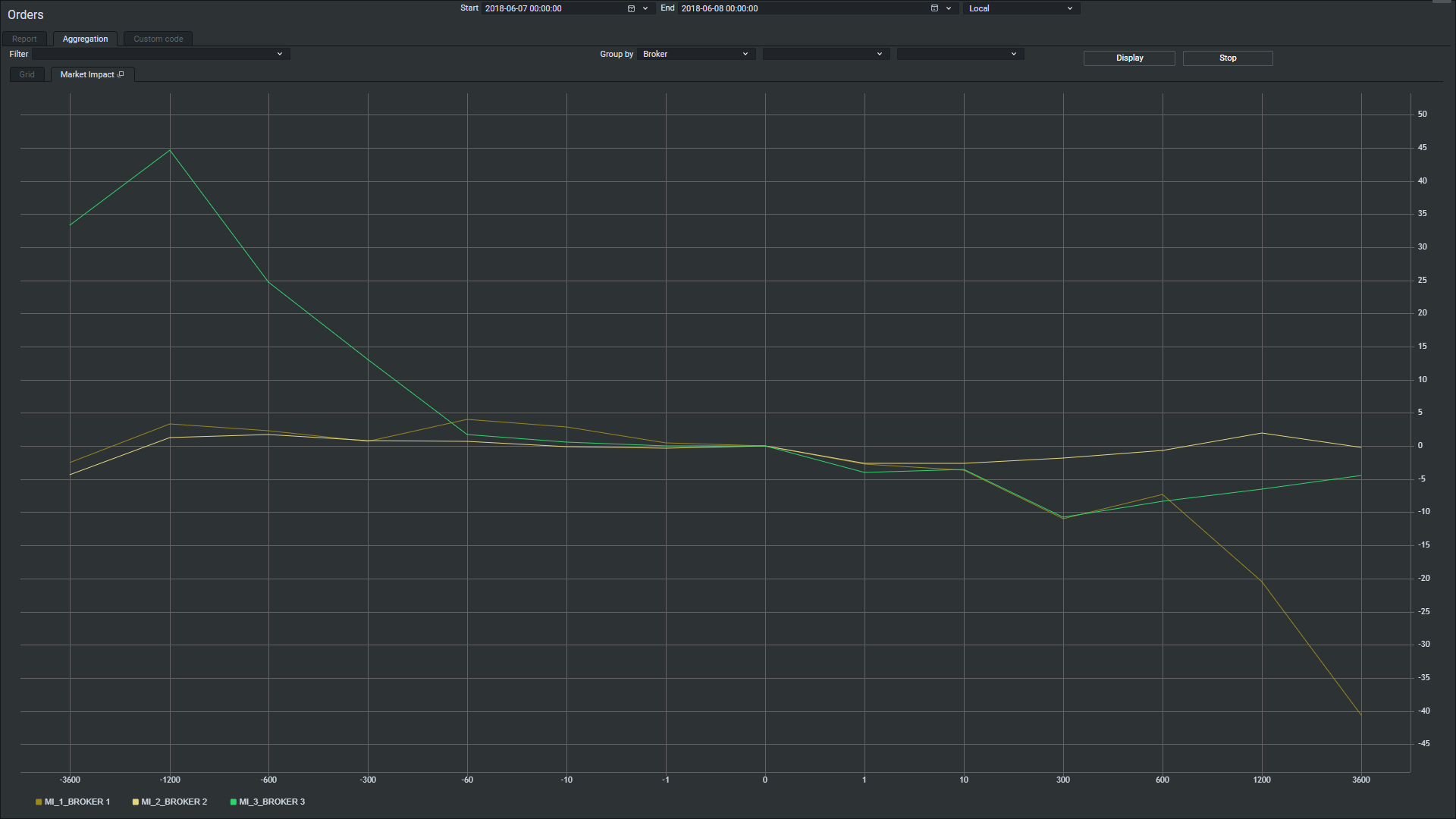Expand the Filter dropdown

coord(279,54)
